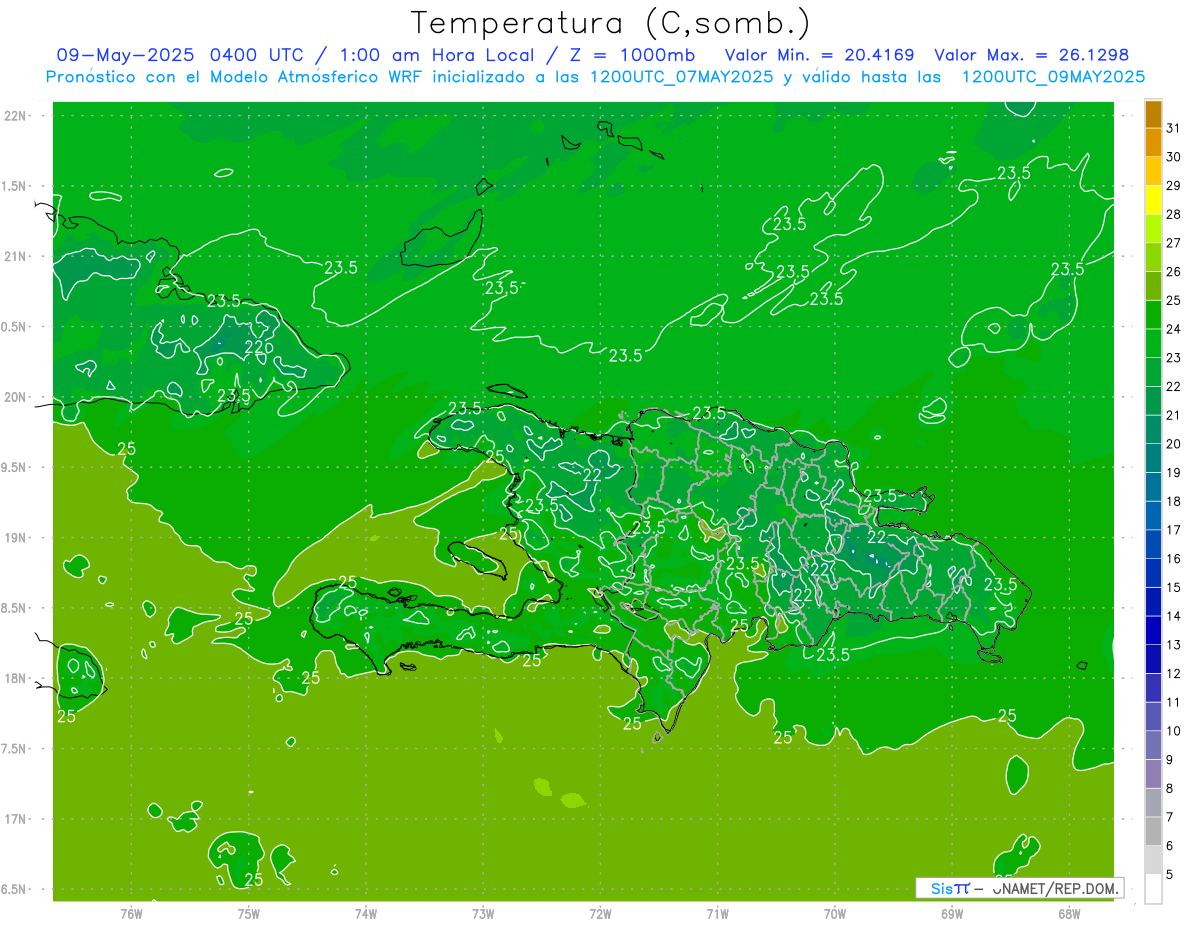
Task: Click the '11' colorbar scale label
Action: [x=1174, y=702]
